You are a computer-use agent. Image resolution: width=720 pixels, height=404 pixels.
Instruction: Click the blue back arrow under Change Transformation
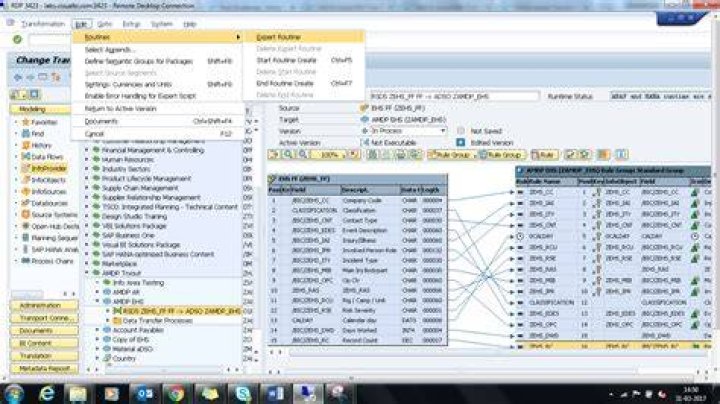[x=18, y=77]
